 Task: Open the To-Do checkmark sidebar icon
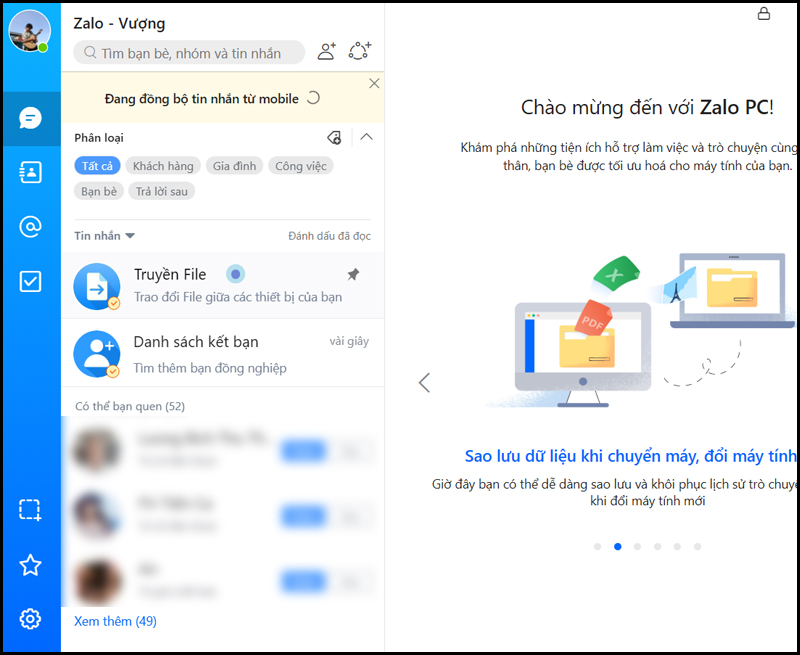click(30, 281)
